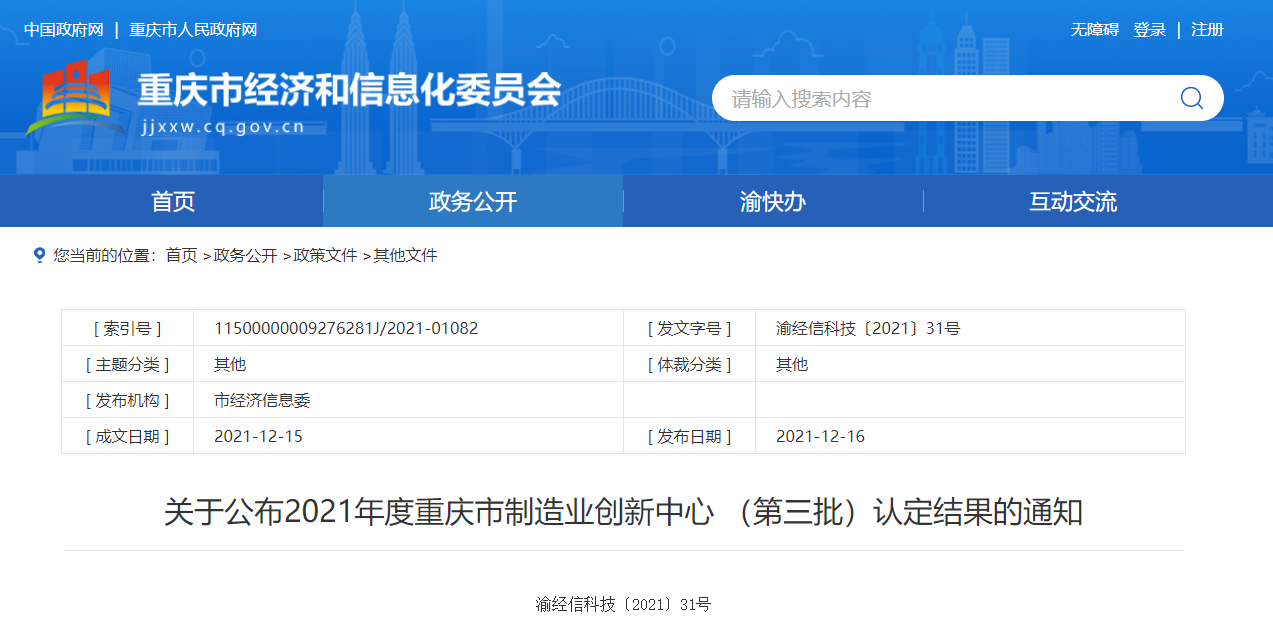The width and height of the screenshot is (1273, 644).
Task: Click the index number 11500000009276281J/2021-01082
Action: click(346, 328)
